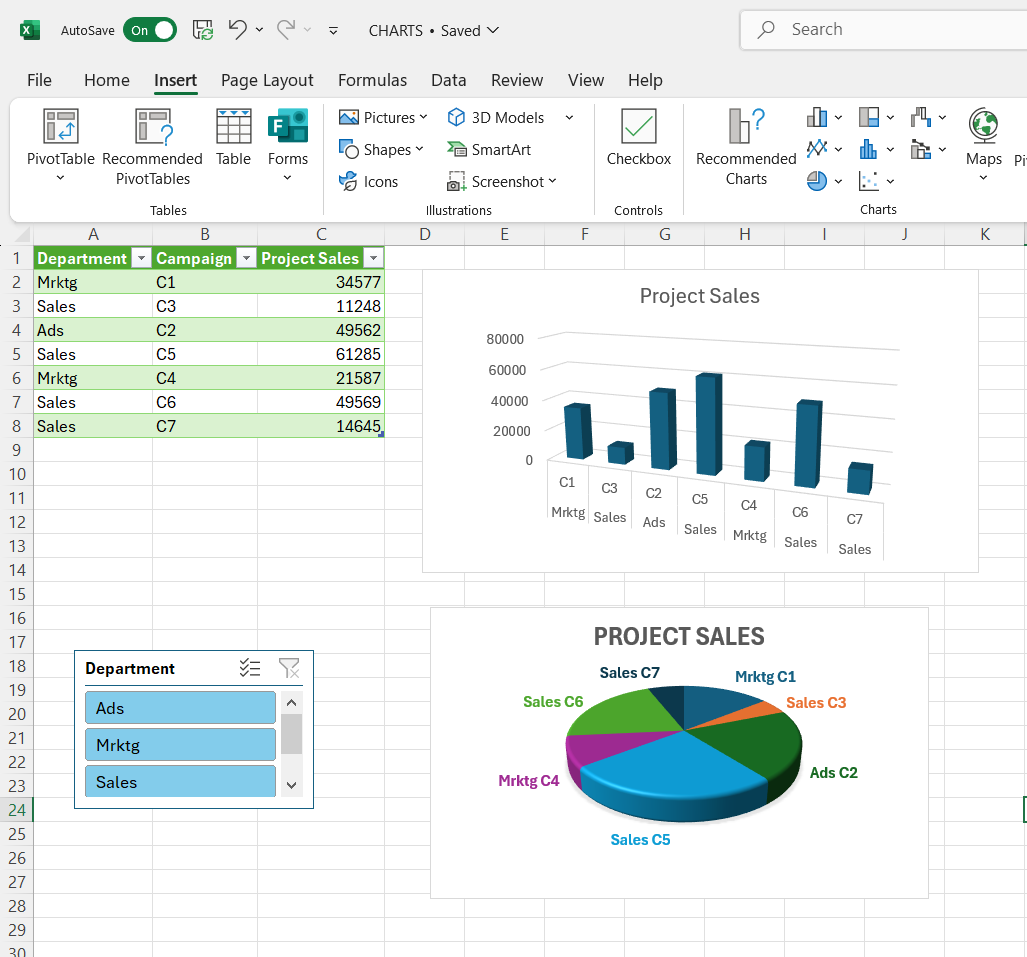Open the Shapes gallery
The height and width of the screenshot is (957, 1027).
pyautogui.click(x=381, y=149)
